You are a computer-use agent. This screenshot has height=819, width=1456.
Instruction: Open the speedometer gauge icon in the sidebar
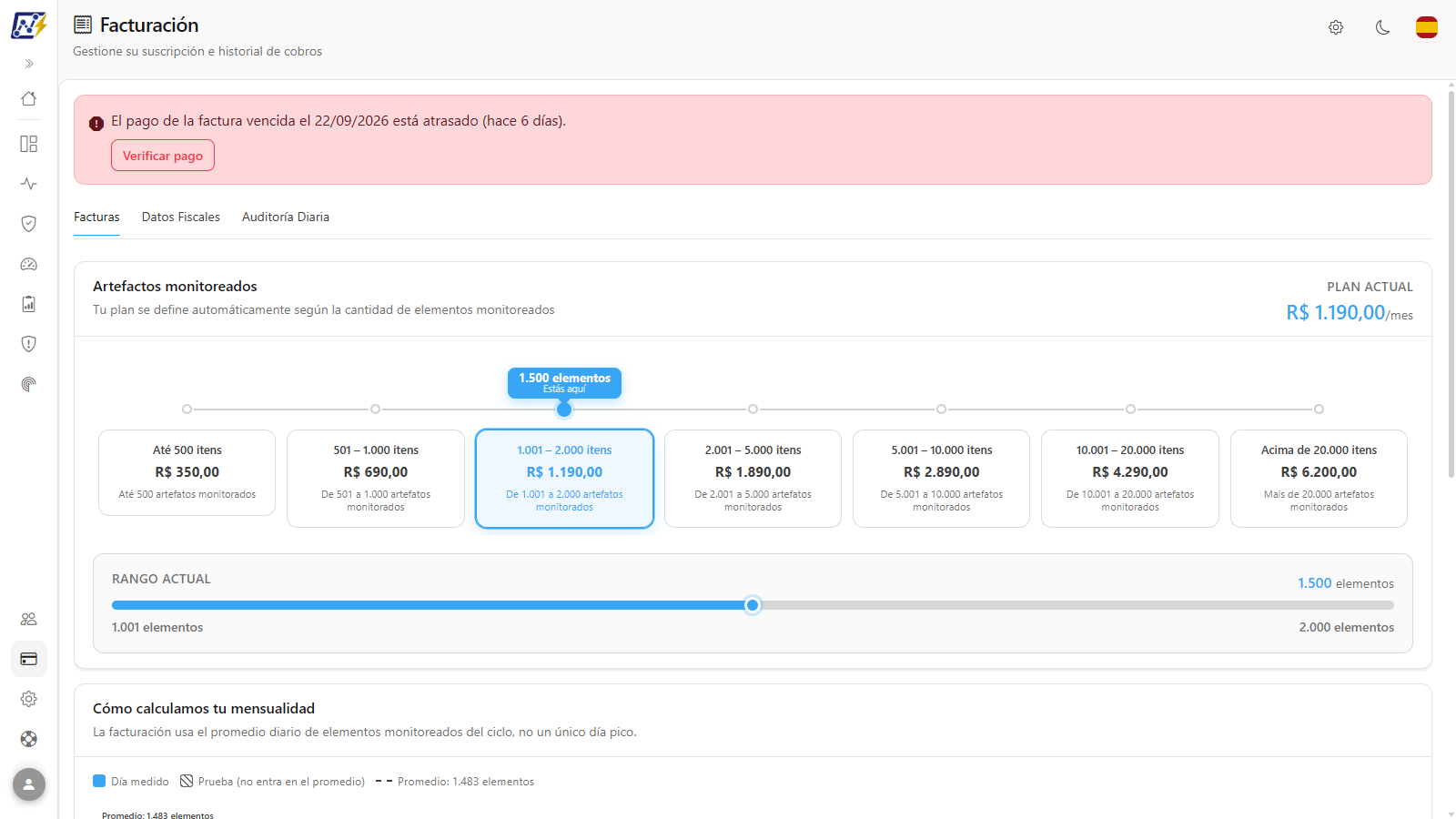click(29, 264)
